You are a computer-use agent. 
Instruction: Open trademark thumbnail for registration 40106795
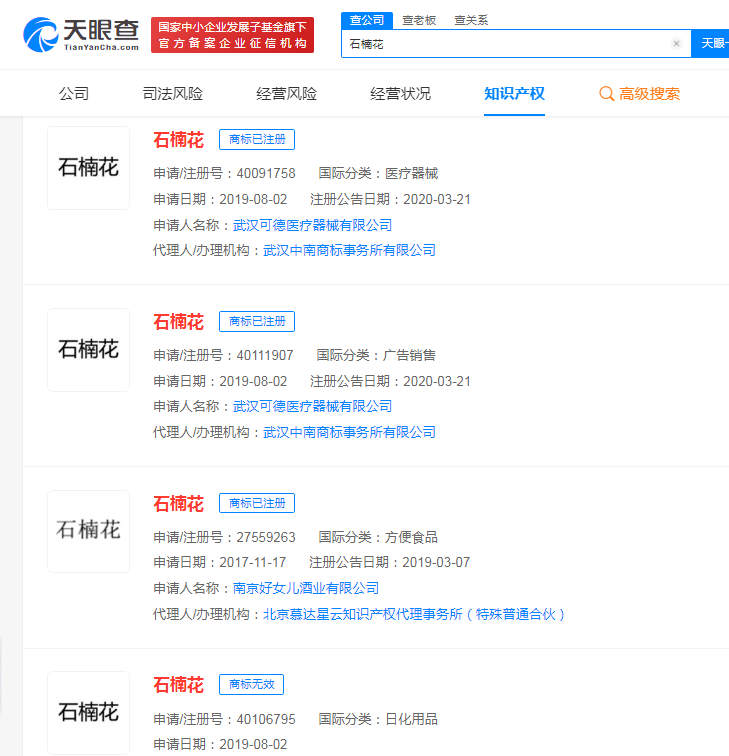pyautogui.click(x=88, y=712)
